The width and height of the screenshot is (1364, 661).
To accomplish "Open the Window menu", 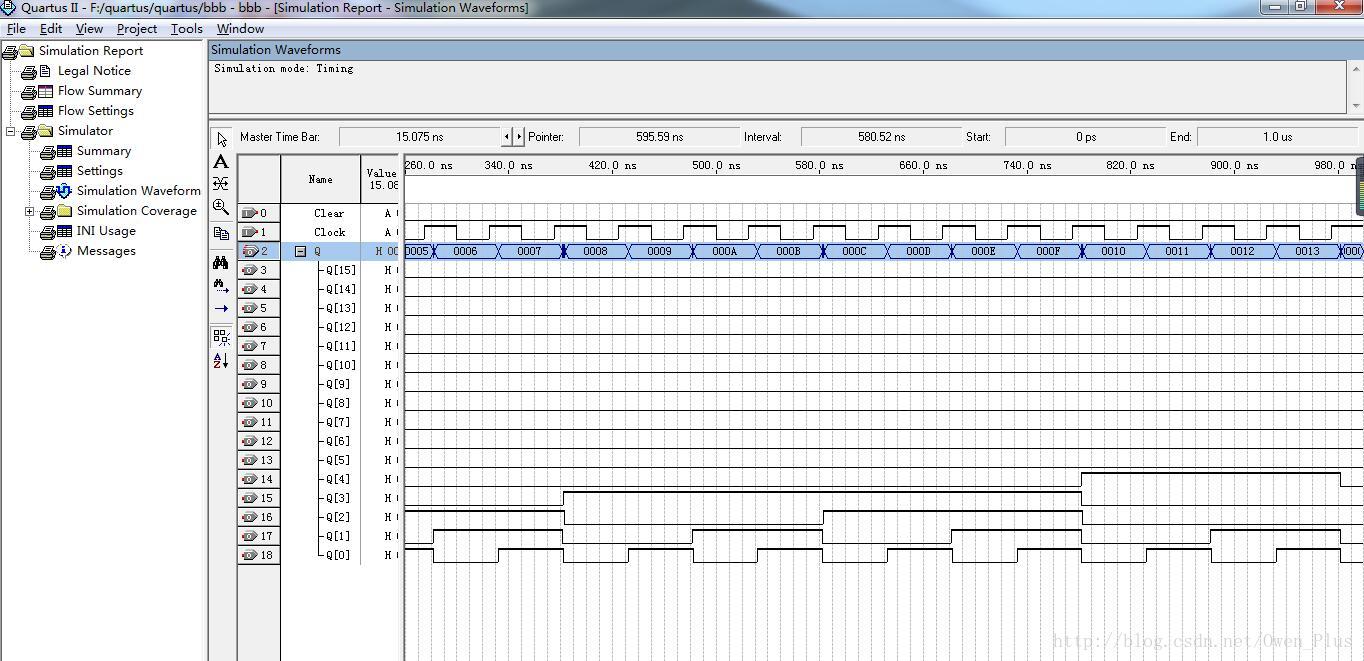I will pyautogui.click(x=240, y=29).
